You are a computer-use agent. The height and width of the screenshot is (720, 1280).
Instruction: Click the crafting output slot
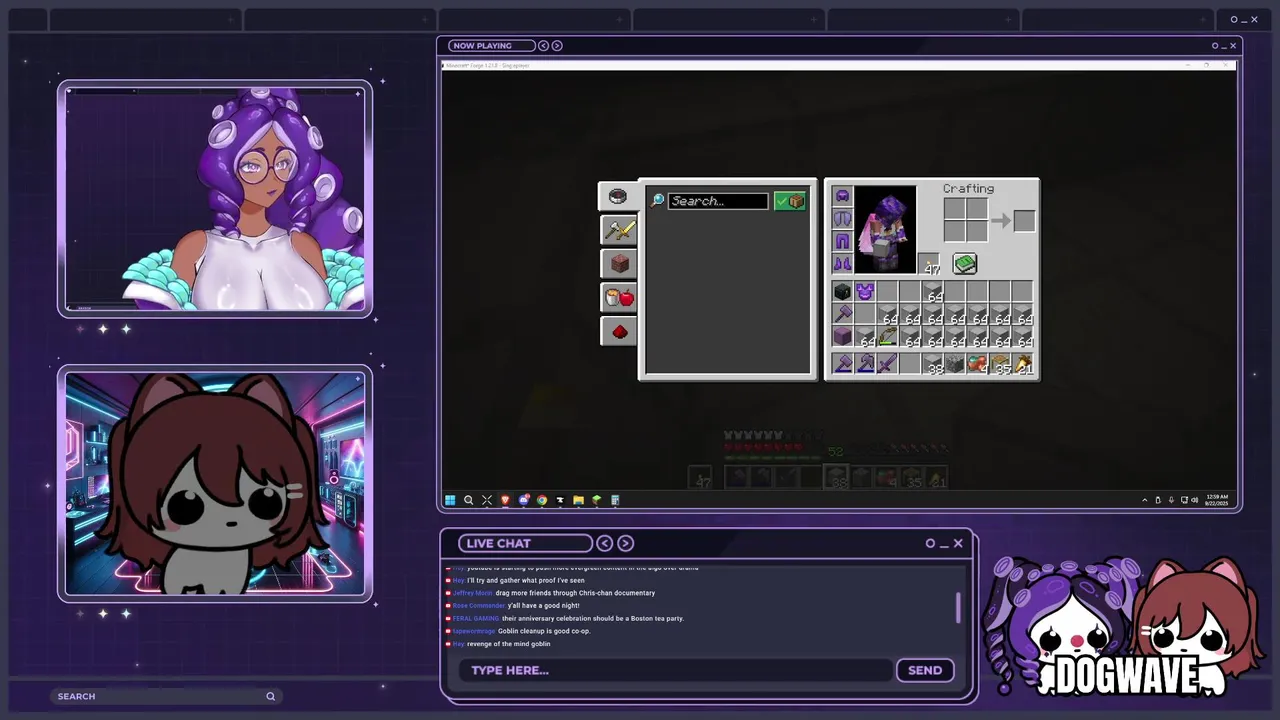[x=1024, y=222]
